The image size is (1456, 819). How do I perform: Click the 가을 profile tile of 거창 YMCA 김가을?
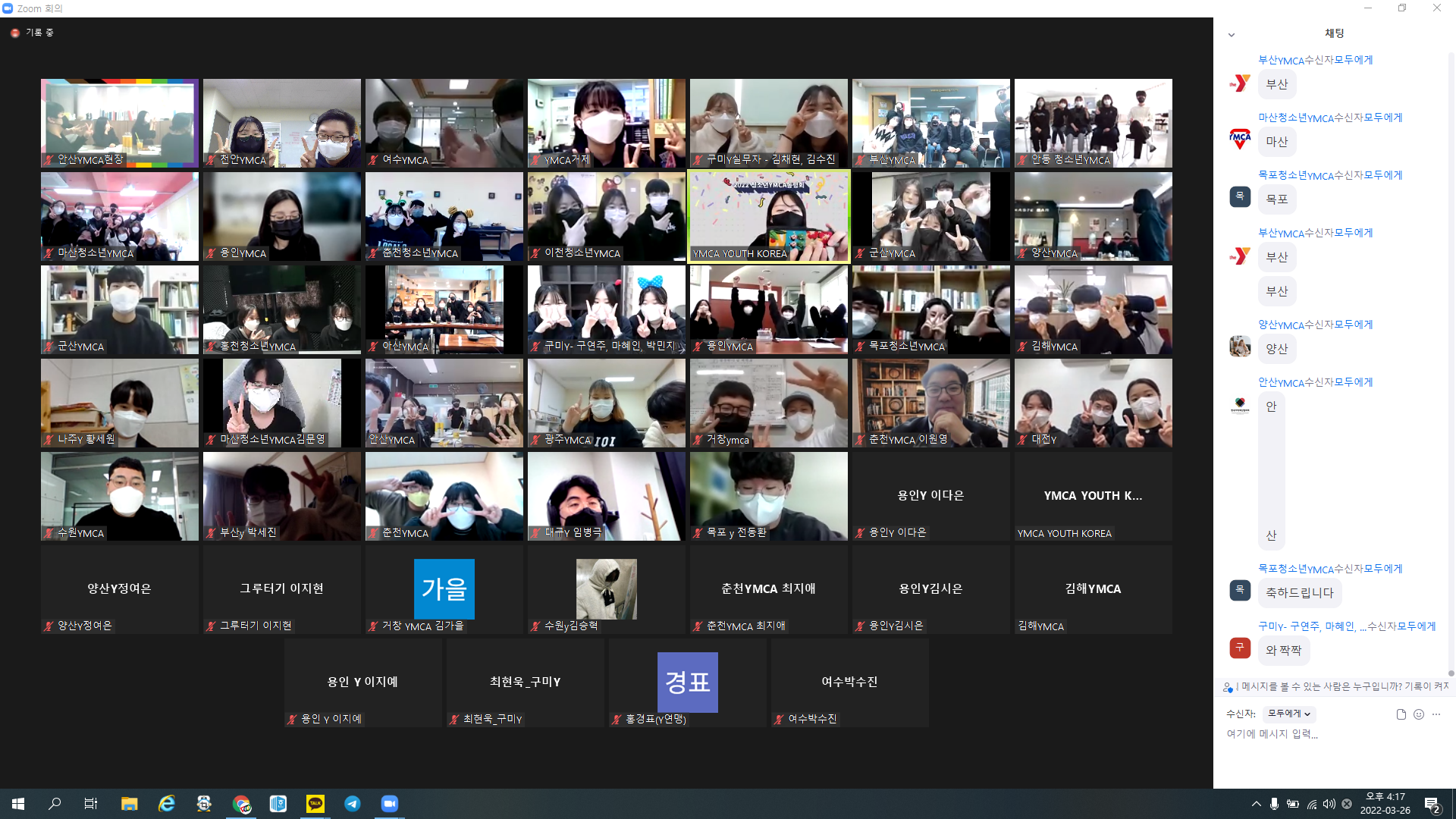click(x=444, y=589)
